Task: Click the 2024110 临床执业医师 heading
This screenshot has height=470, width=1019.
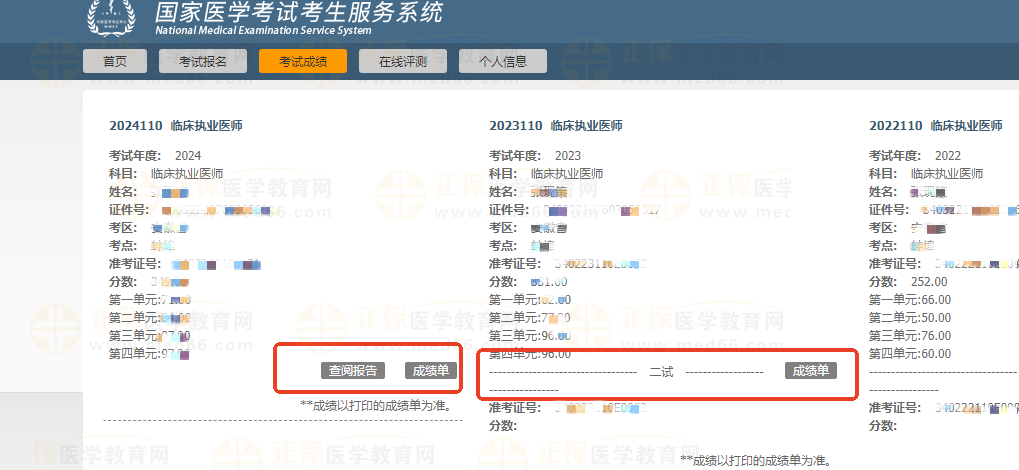Action: click(x=176, y=126)
